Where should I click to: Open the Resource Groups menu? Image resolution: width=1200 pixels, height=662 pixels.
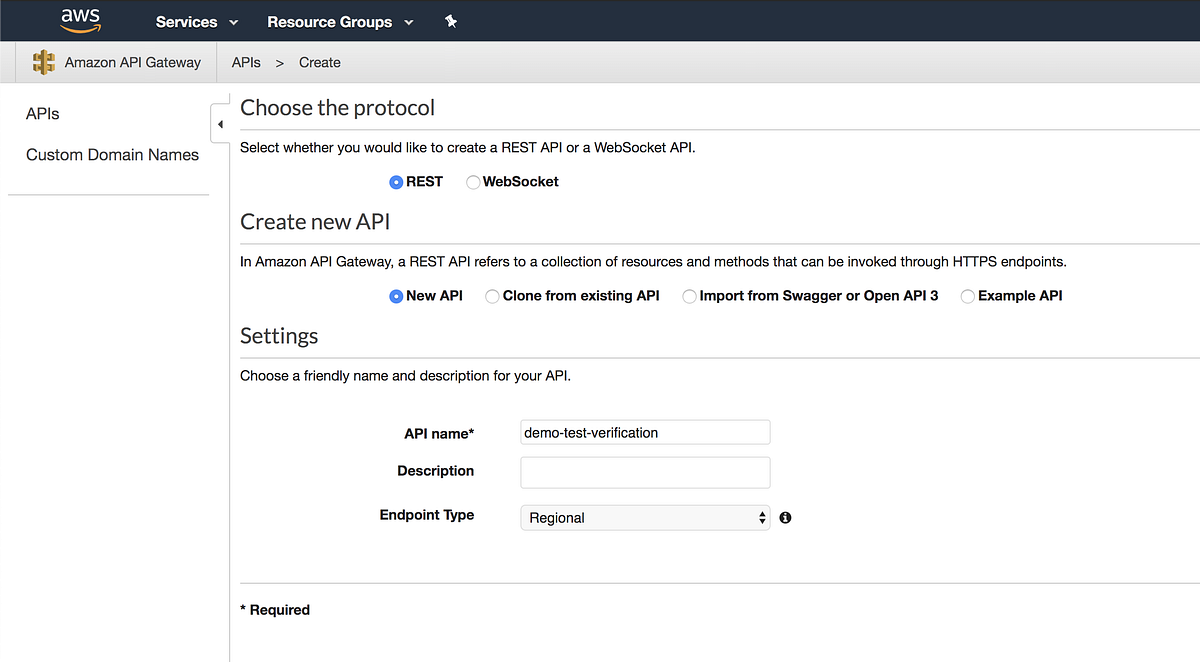pyautogui.click(x=330, y=21)
